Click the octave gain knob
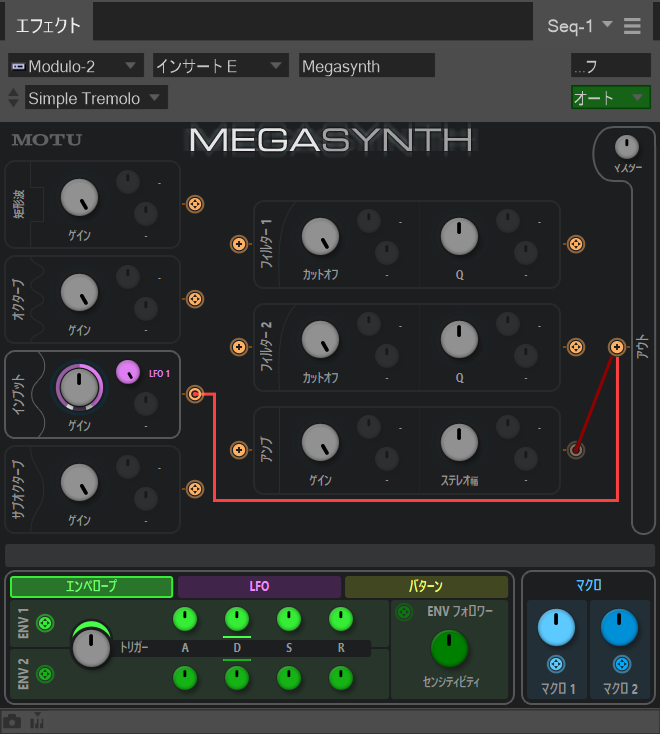The width and height of the screenshot is (660, 734). pos(79,293)
